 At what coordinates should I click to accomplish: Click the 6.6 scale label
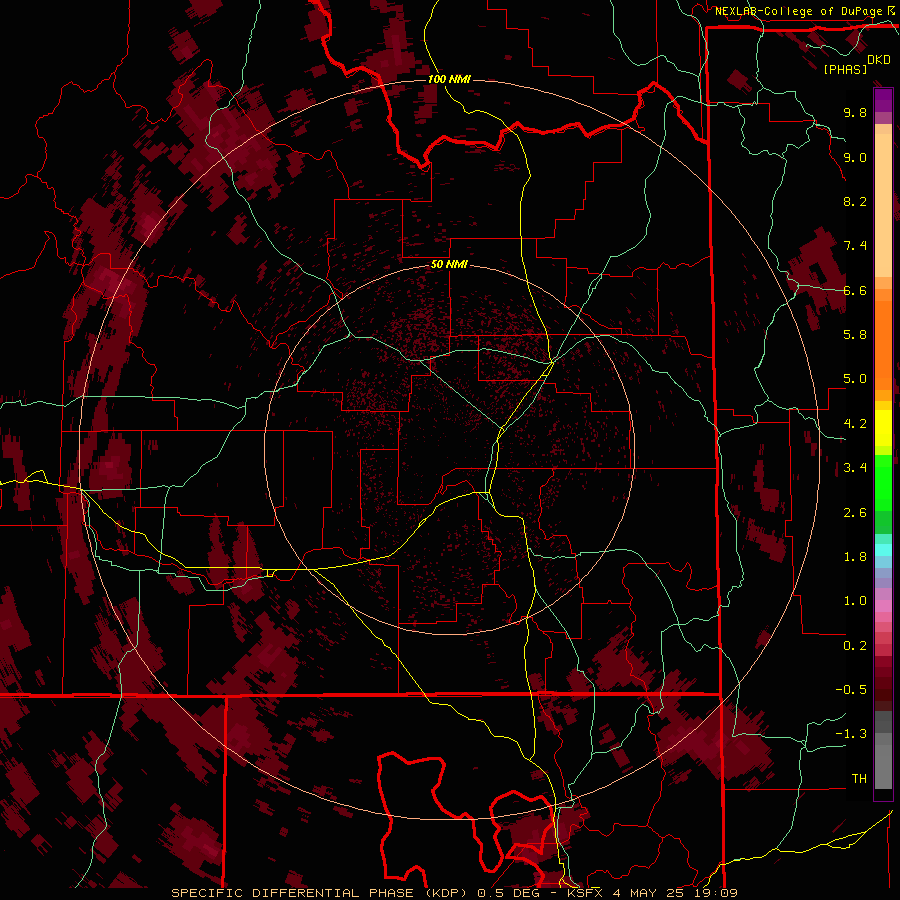(855, 290)
